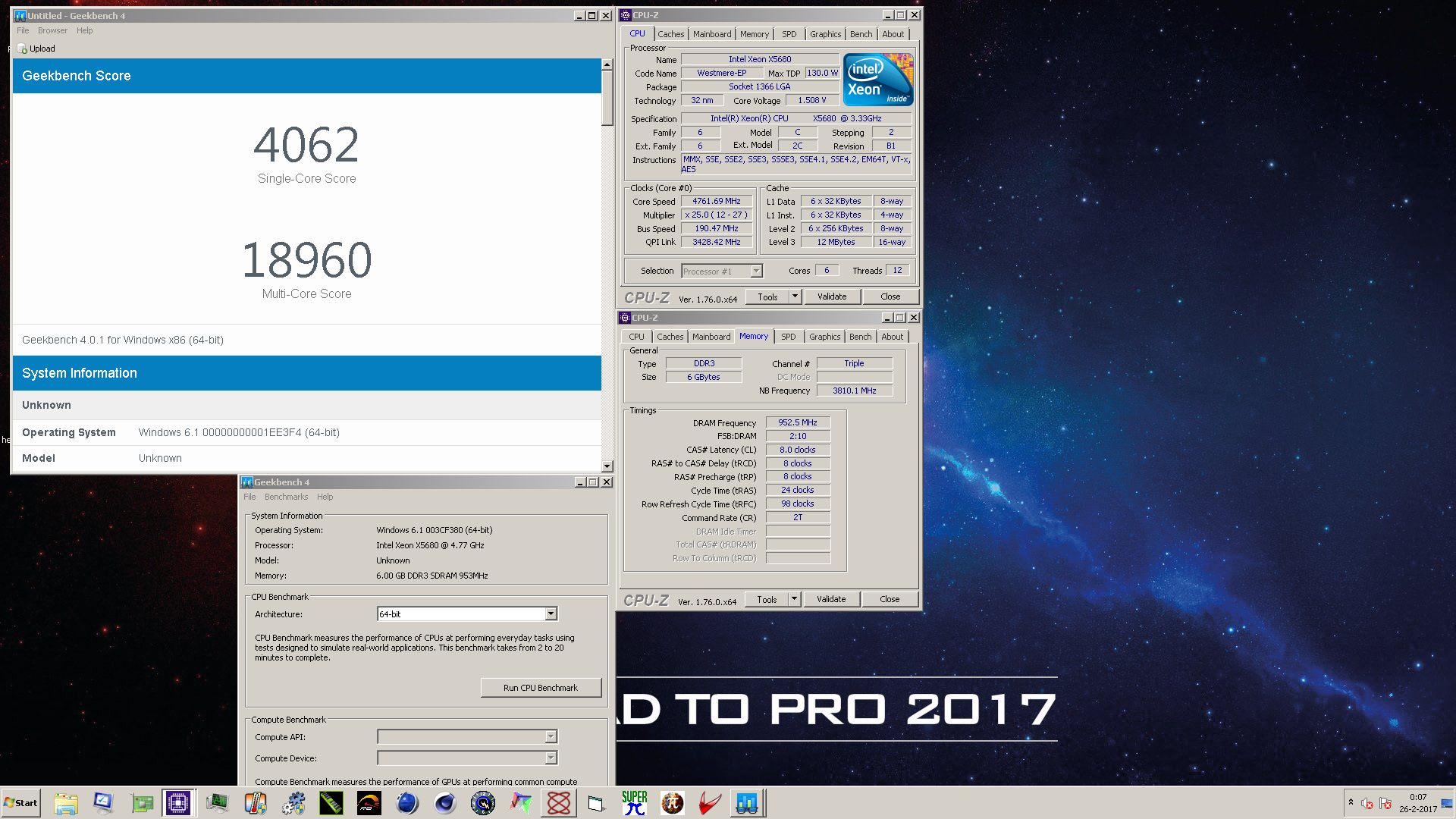Open the colorful pinwheel taskbar icon
The width and height of the screenshot is (1456, 819).
tap(521, 803)
